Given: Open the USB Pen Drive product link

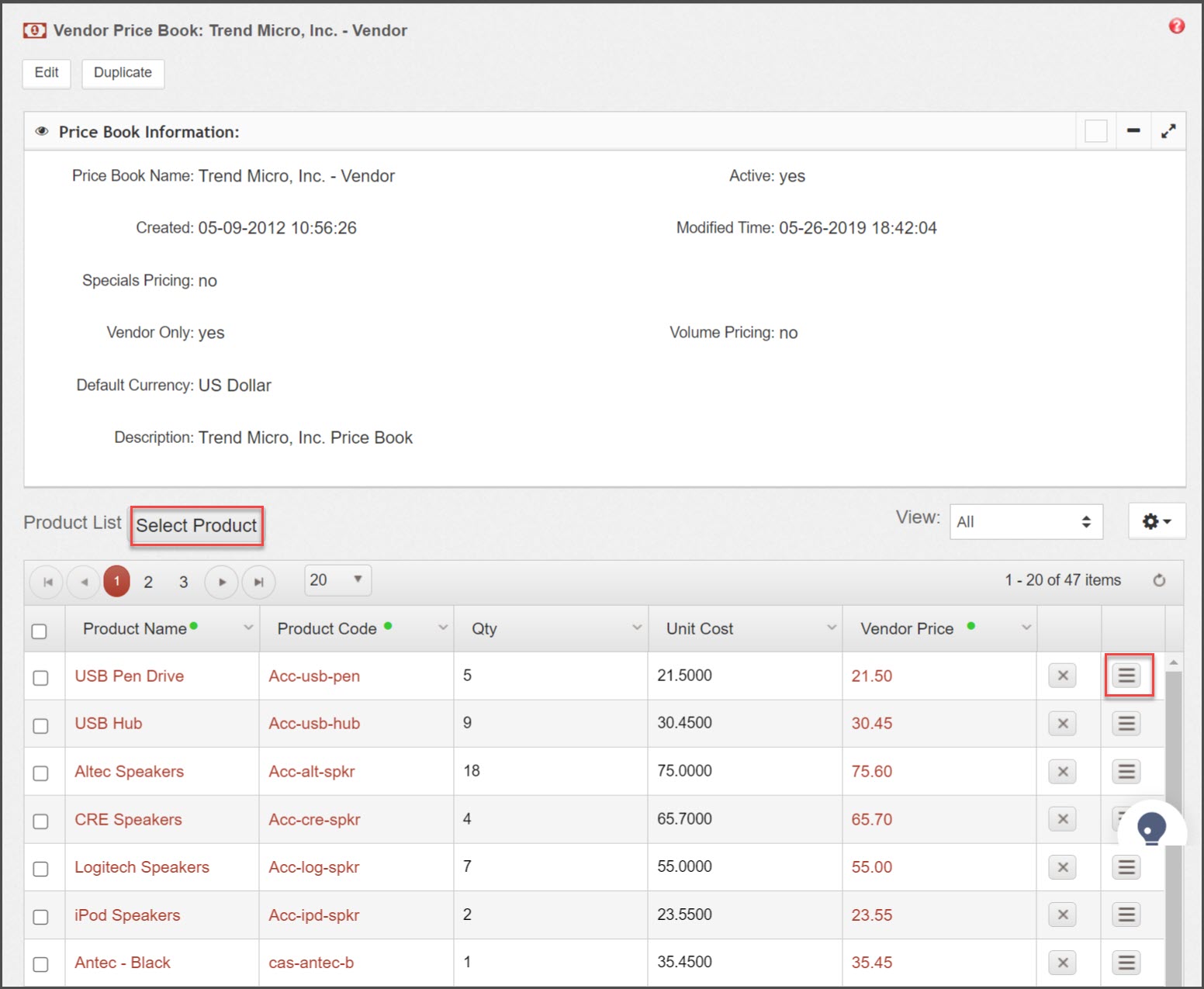Looking at the screenshot, I should pyautogui.click(x=129, y=676).
